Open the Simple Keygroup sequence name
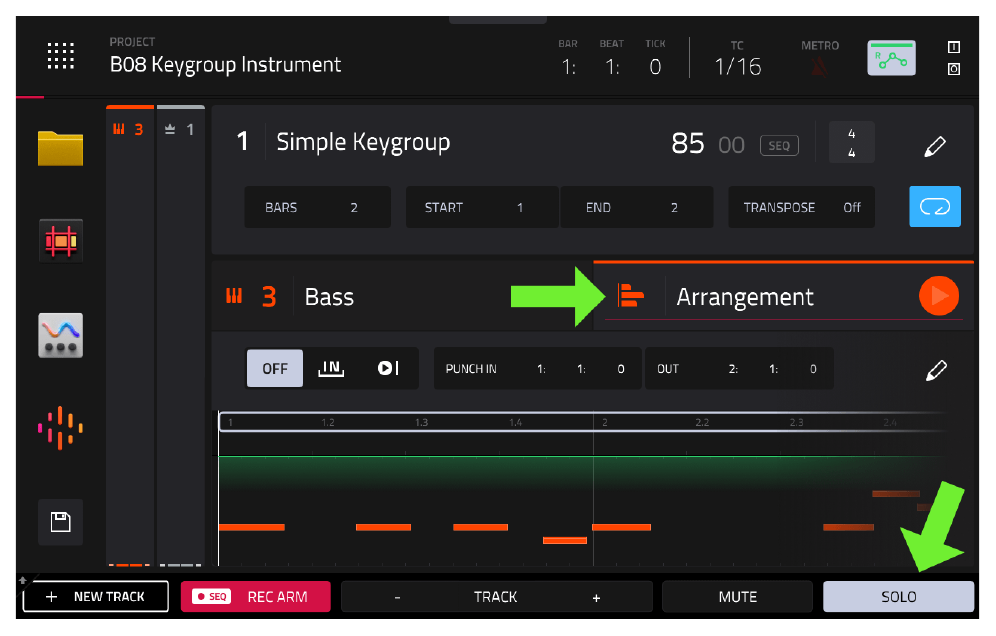The width and height of the screenshot is (996, 636). (x=363, y=142)
